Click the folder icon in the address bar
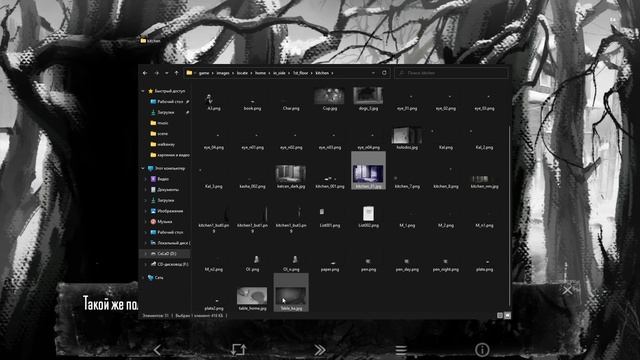This screenshot has height=360, width=640. 189,73
